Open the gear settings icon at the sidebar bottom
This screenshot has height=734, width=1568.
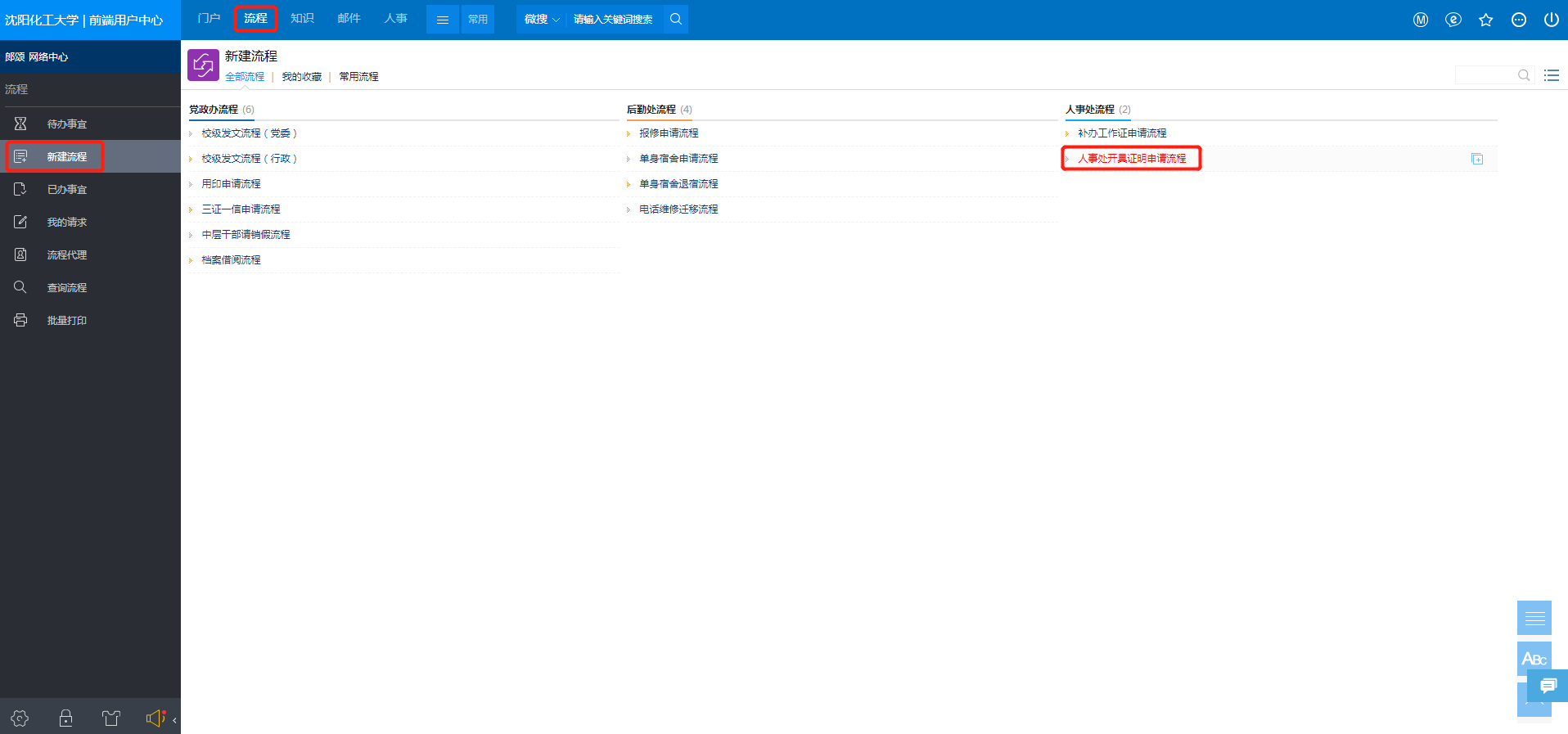pos(20,718)
